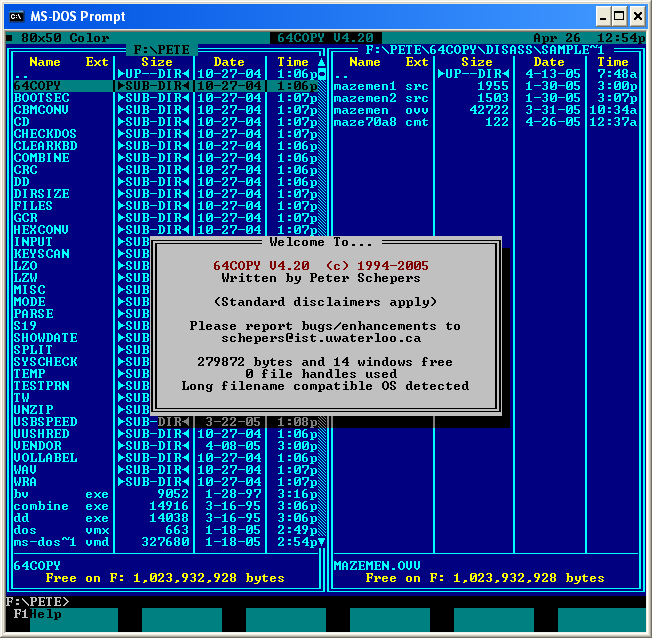
Task: Click the left panel scrollbar down arrow
Action: point(321,542)
